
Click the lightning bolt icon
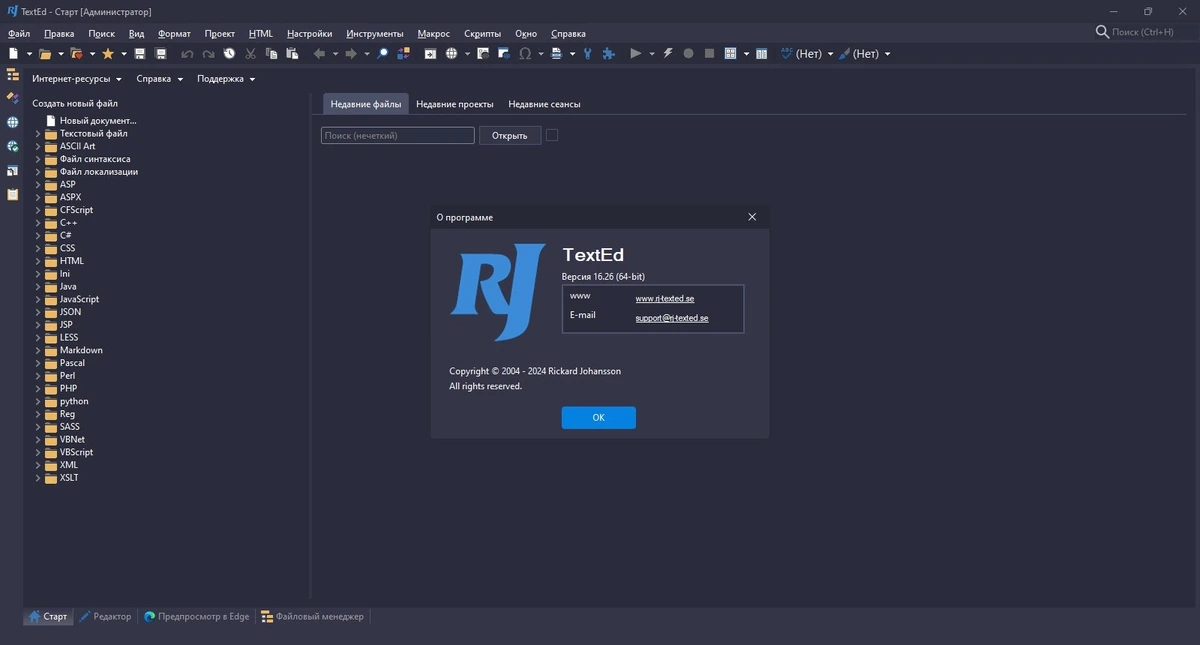(x=668, y=53)
